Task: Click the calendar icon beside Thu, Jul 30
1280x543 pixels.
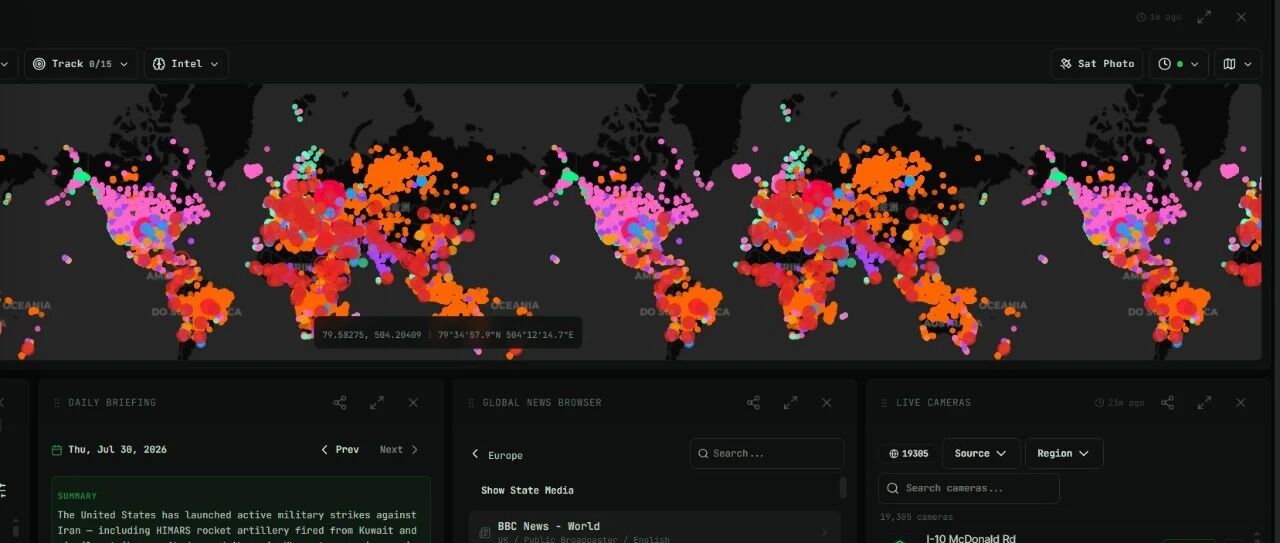Action: coord(57,450)
